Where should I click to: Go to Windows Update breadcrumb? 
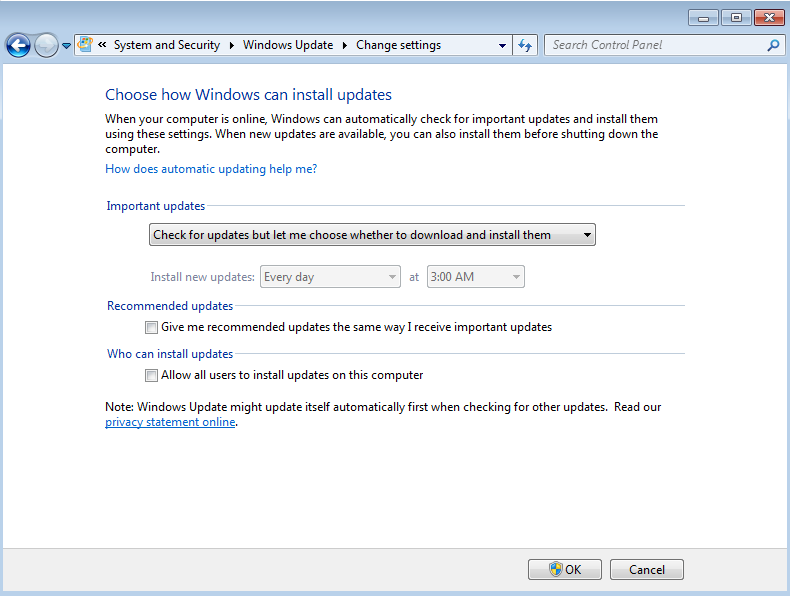point(288,45)
